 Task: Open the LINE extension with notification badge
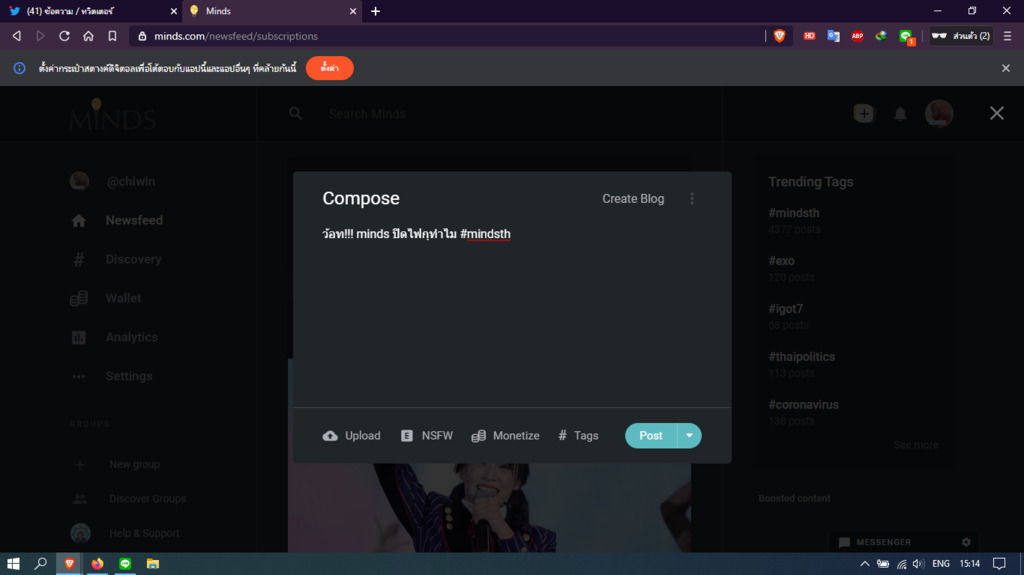pyautogui.click(x=905, y=36)
